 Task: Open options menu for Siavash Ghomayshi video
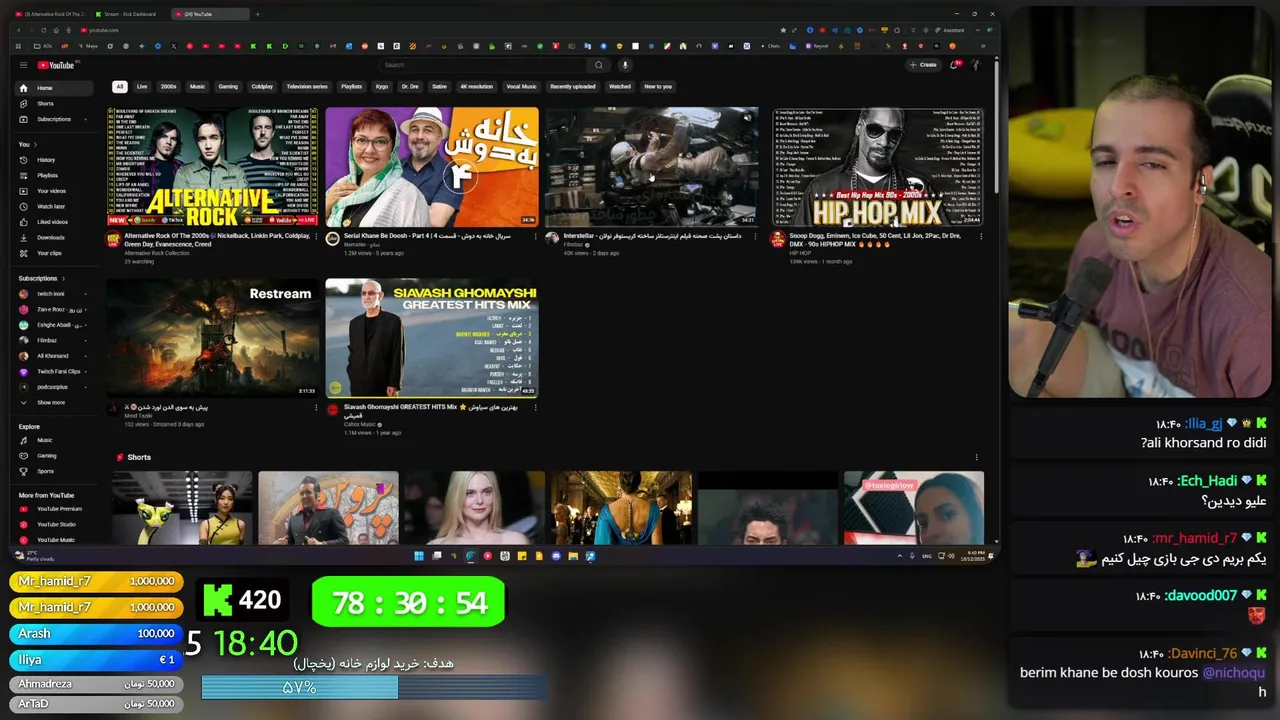coord(535,407)
